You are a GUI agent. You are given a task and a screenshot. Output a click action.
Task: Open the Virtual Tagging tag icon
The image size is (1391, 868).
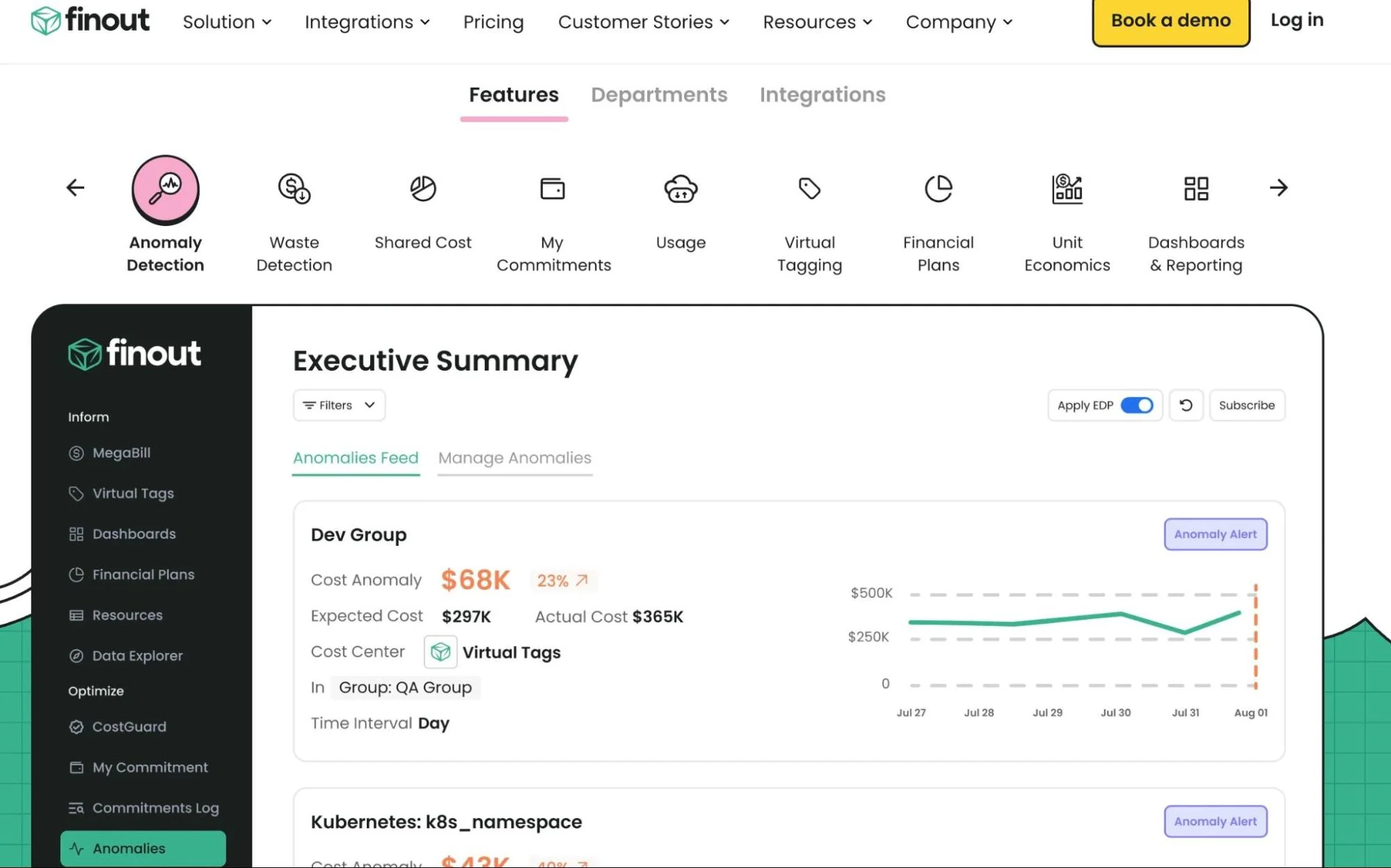(809, 189)
